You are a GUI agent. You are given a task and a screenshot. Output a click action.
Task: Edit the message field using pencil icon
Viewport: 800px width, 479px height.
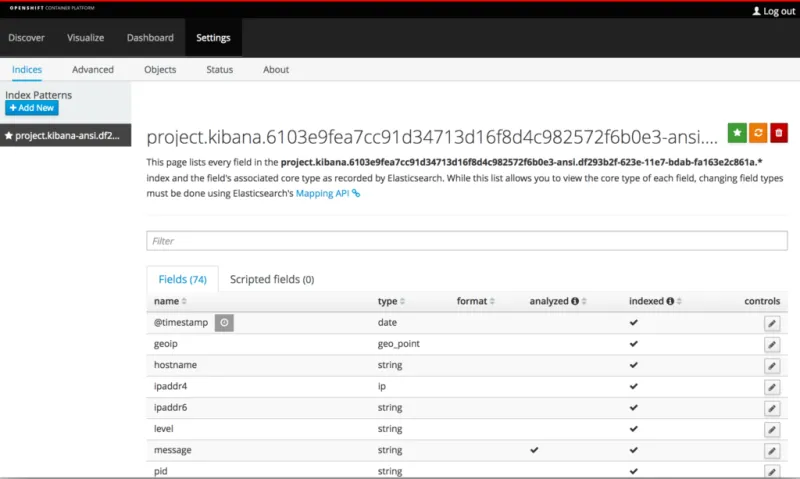click(771, 450)
